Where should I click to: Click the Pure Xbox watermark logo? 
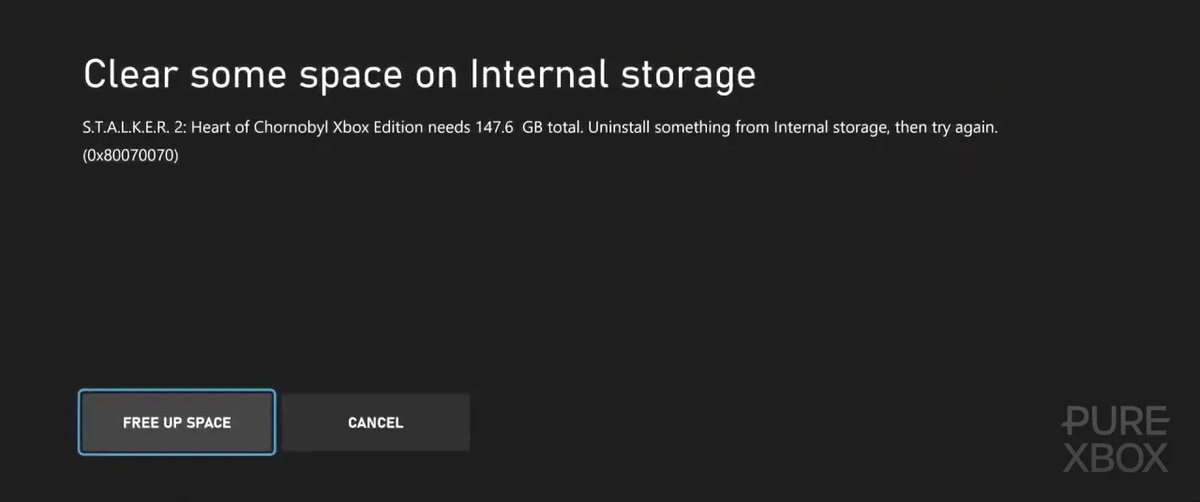[1114, 439]
